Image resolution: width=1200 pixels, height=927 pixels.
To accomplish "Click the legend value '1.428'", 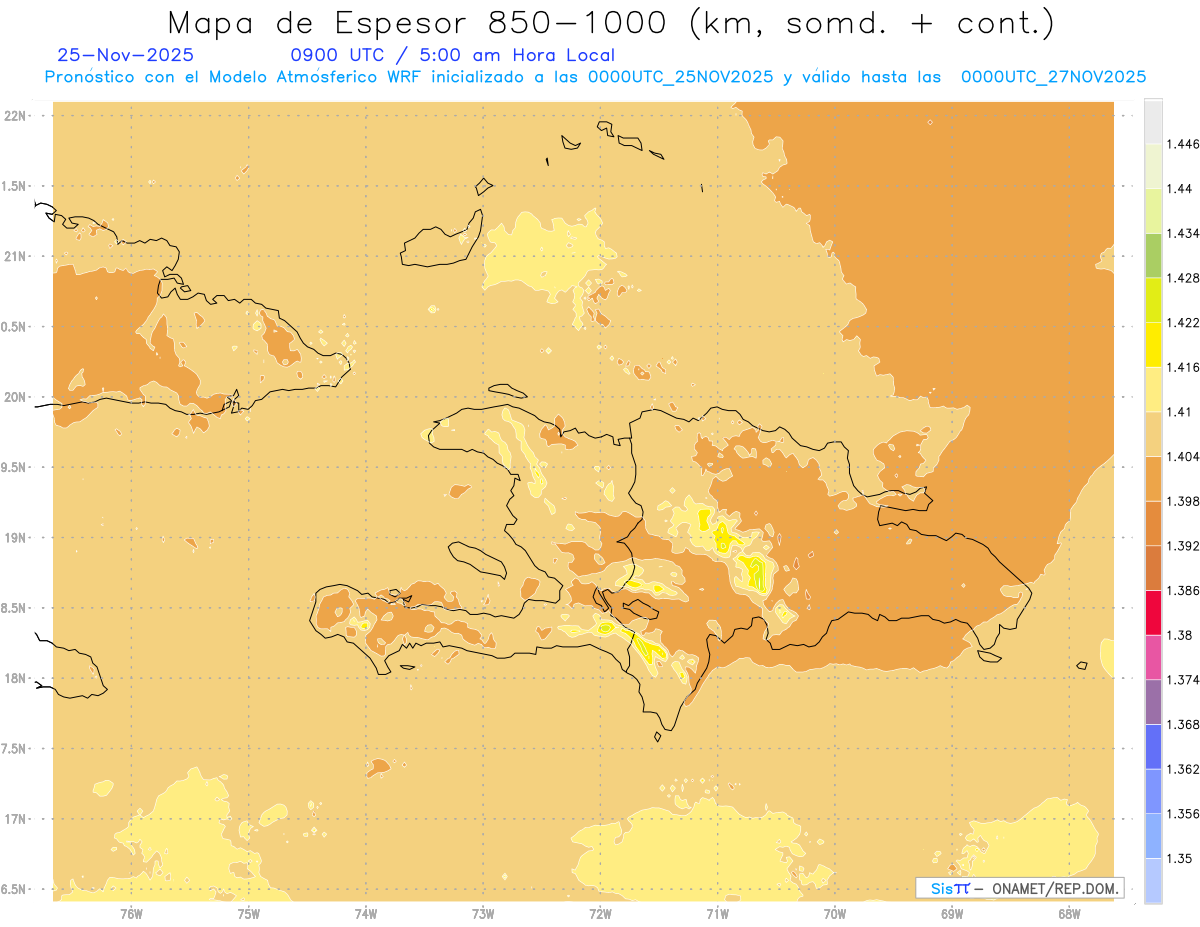I will [x=1183, y=278].
